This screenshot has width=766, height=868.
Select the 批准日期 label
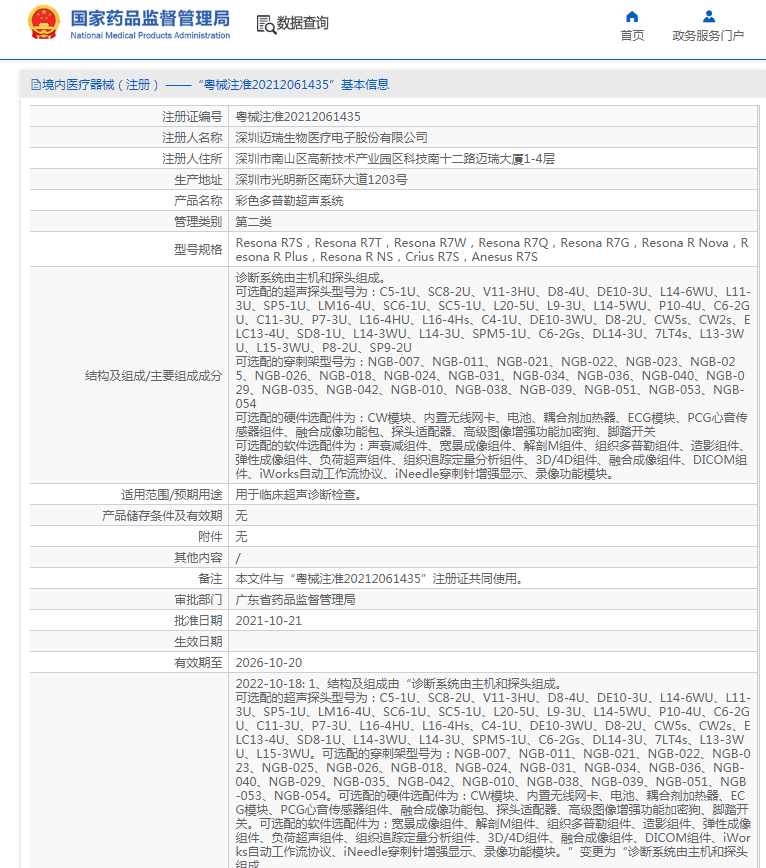[x=198, y=621]
